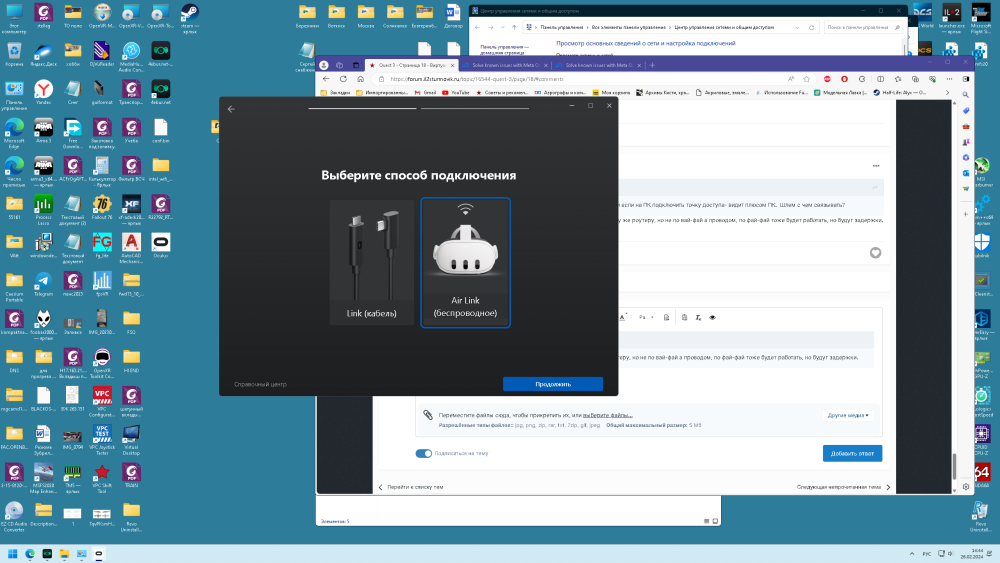The width and height of the screenshot is (1000, 563).
Task: Click the выберите файлы link
Action: point(607,415)
